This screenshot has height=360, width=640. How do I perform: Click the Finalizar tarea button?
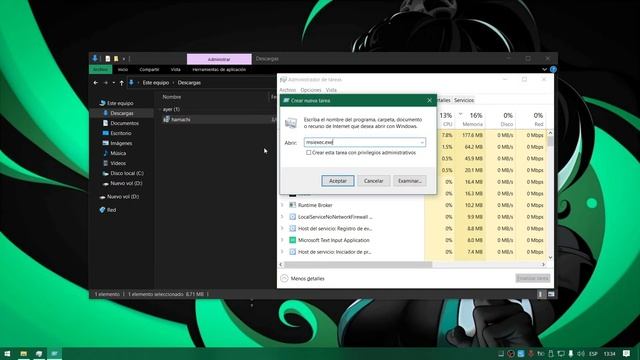click(x=532, y=278)
